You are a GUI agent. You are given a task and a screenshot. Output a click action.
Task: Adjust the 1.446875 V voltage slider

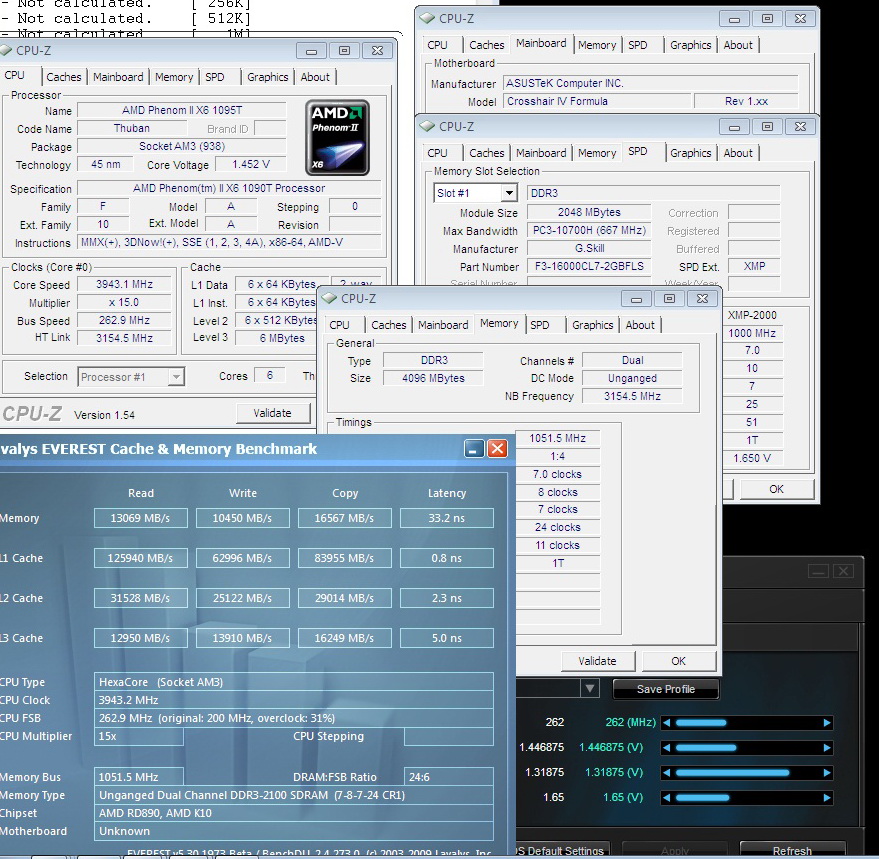click(x=747, y=747)
